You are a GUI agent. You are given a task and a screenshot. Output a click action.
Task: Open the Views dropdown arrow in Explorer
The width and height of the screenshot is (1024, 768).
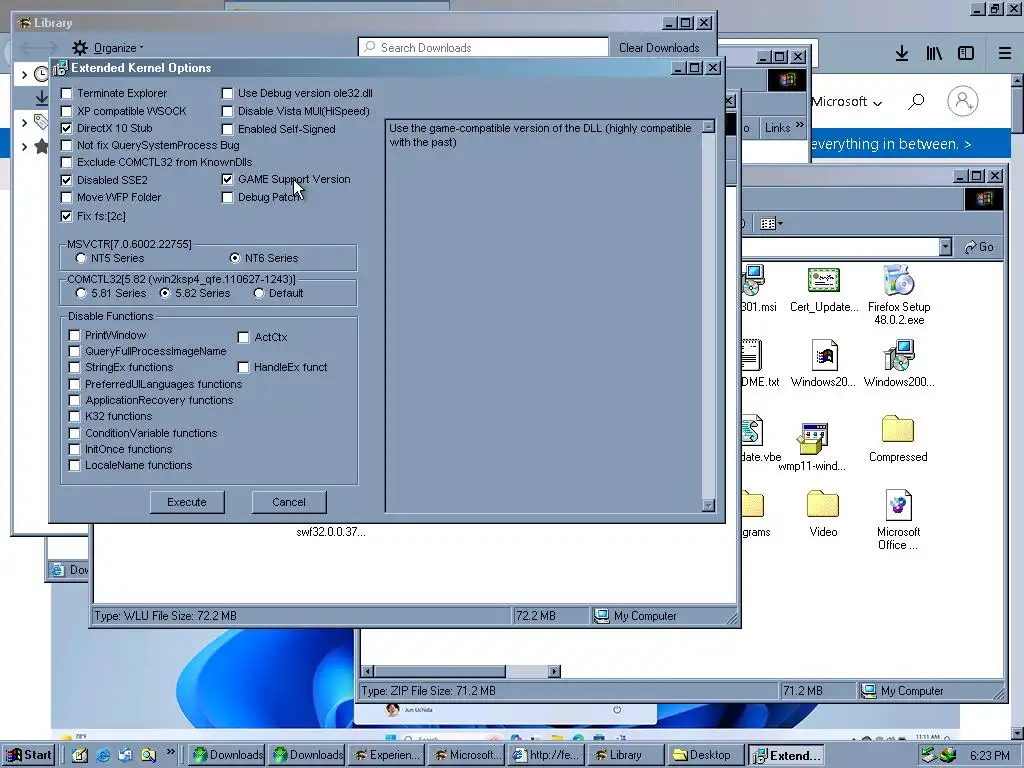pos(780,224)
